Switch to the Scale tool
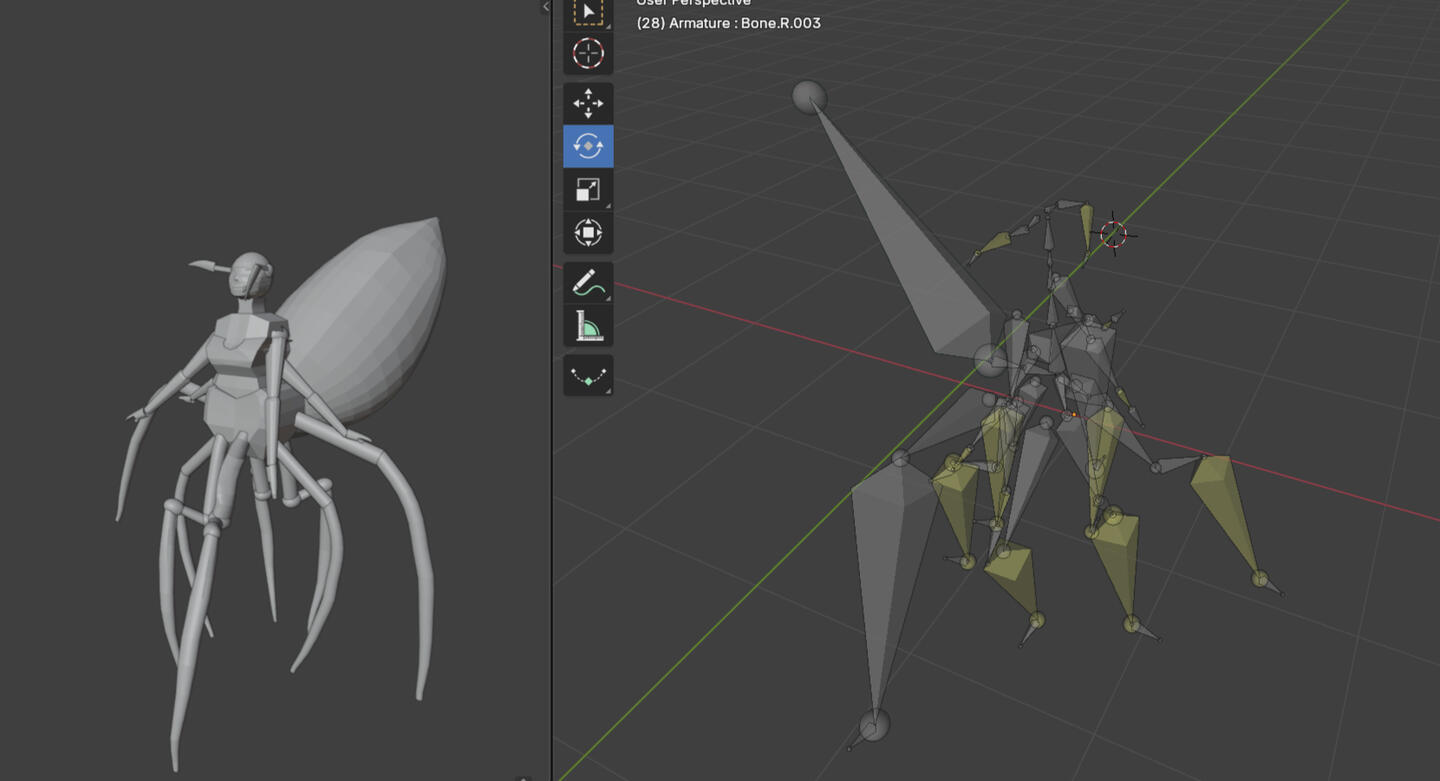 click(588, 189)
